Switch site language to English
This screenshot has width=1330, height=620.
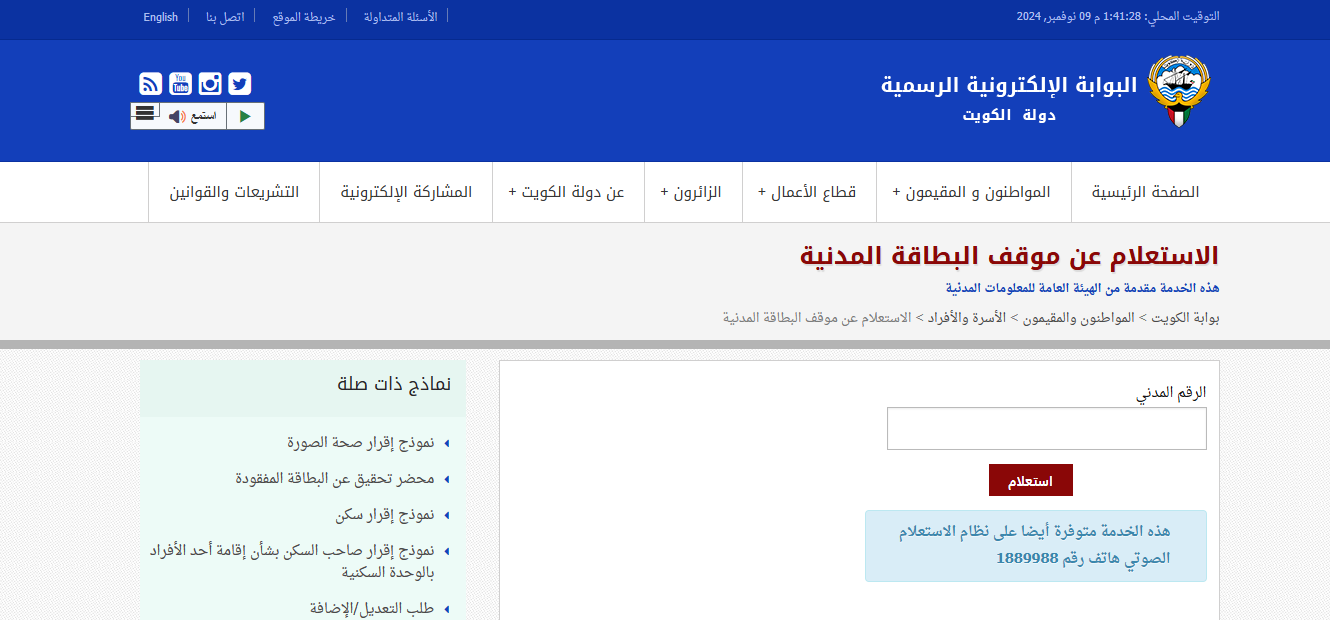[160, 17]
